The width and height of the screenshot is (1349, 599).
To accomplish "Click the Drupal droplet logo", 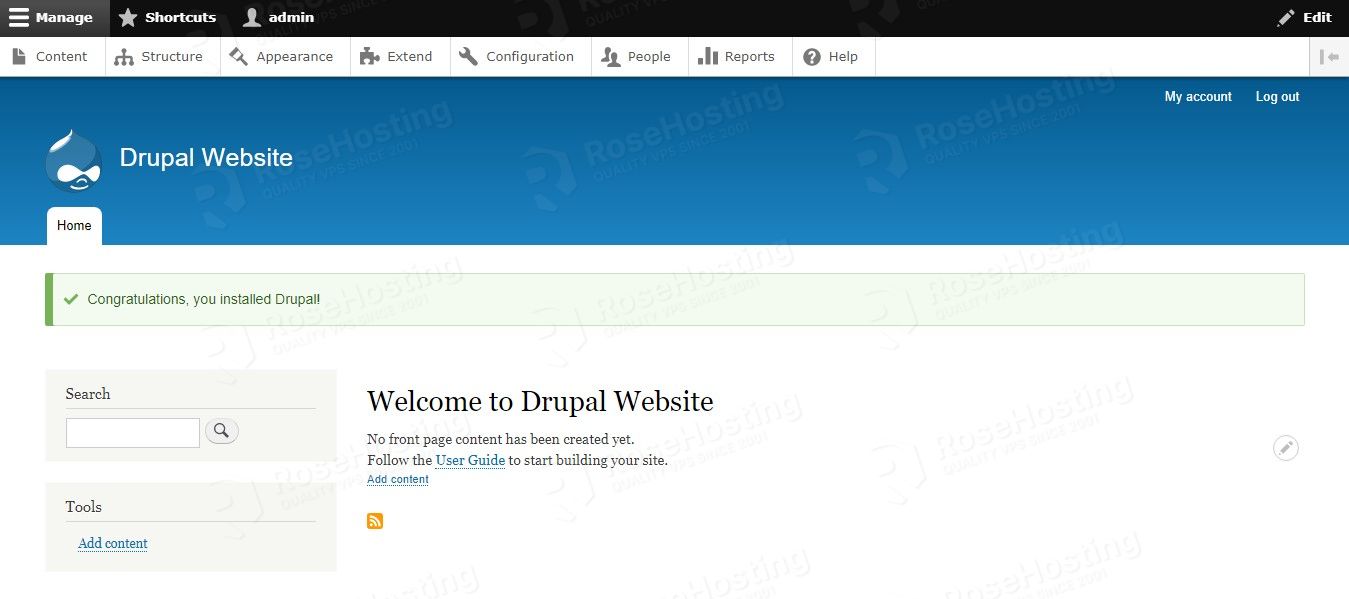I will 72,160.
